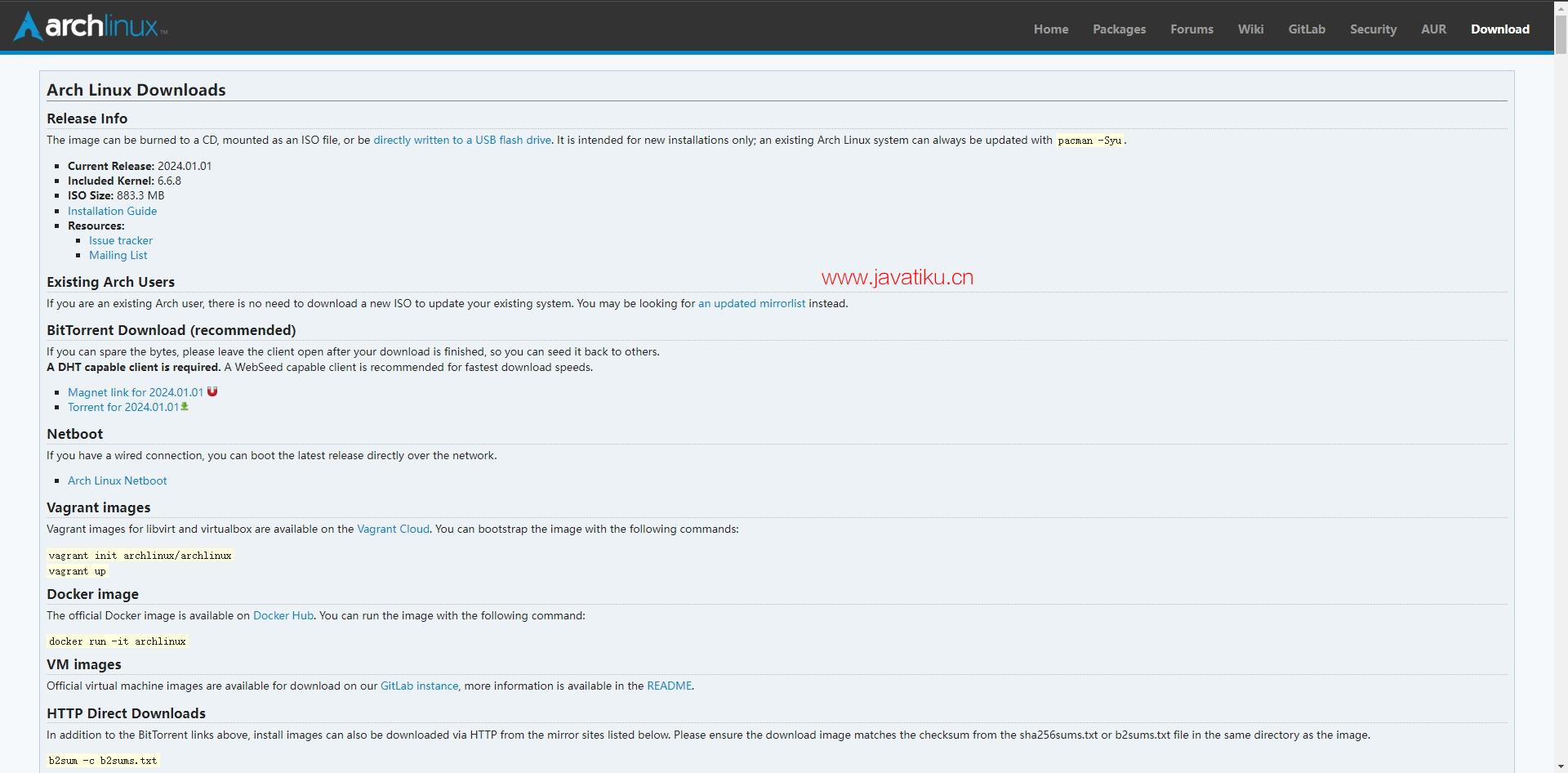Click the 'VM images' heading
Image resolution: width=1568 pixels, height=773 pixels.
click(x=84, y=664)
